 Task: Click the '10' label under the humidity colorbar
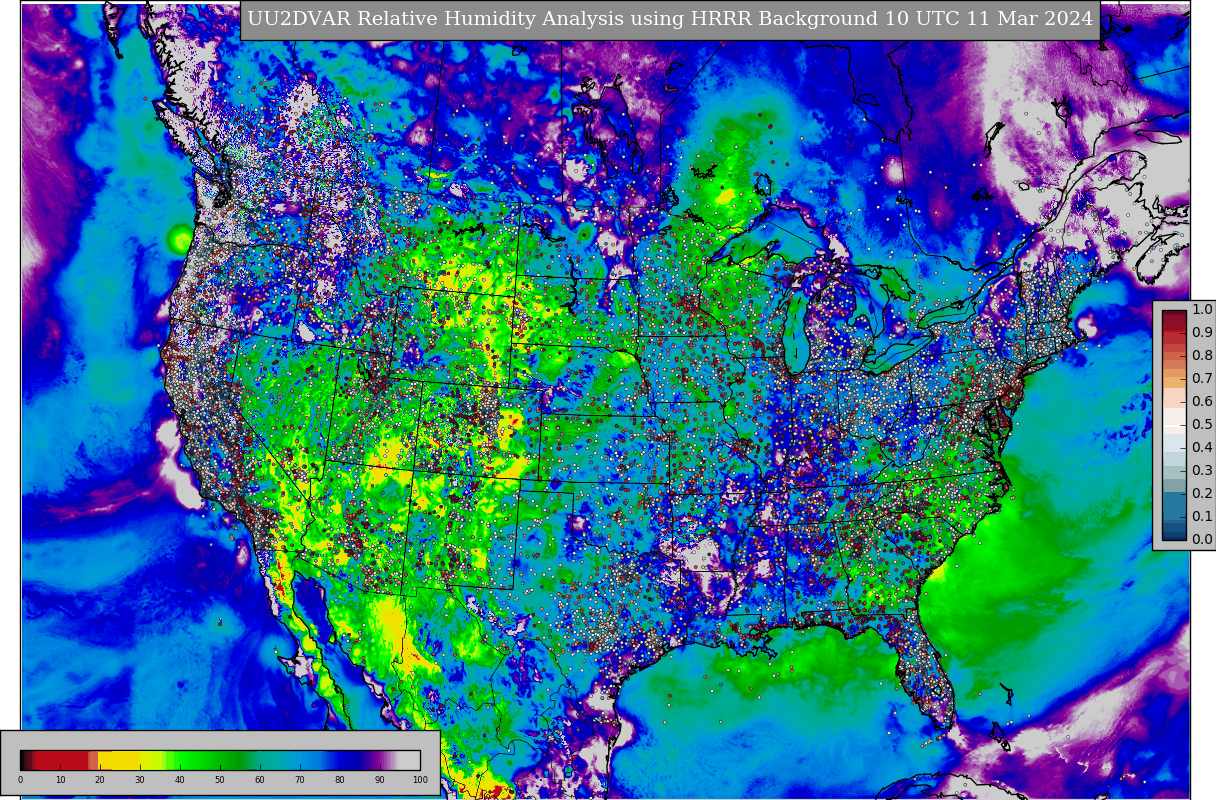pos(60,780)
